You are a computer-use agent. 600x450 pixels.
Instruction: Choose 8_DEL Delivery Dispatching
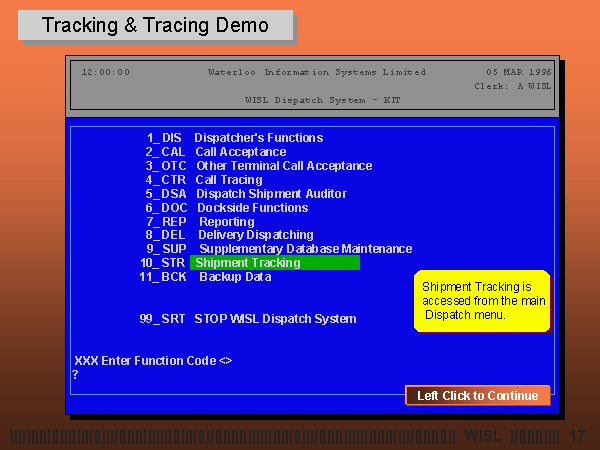click(x=229, y=235)
